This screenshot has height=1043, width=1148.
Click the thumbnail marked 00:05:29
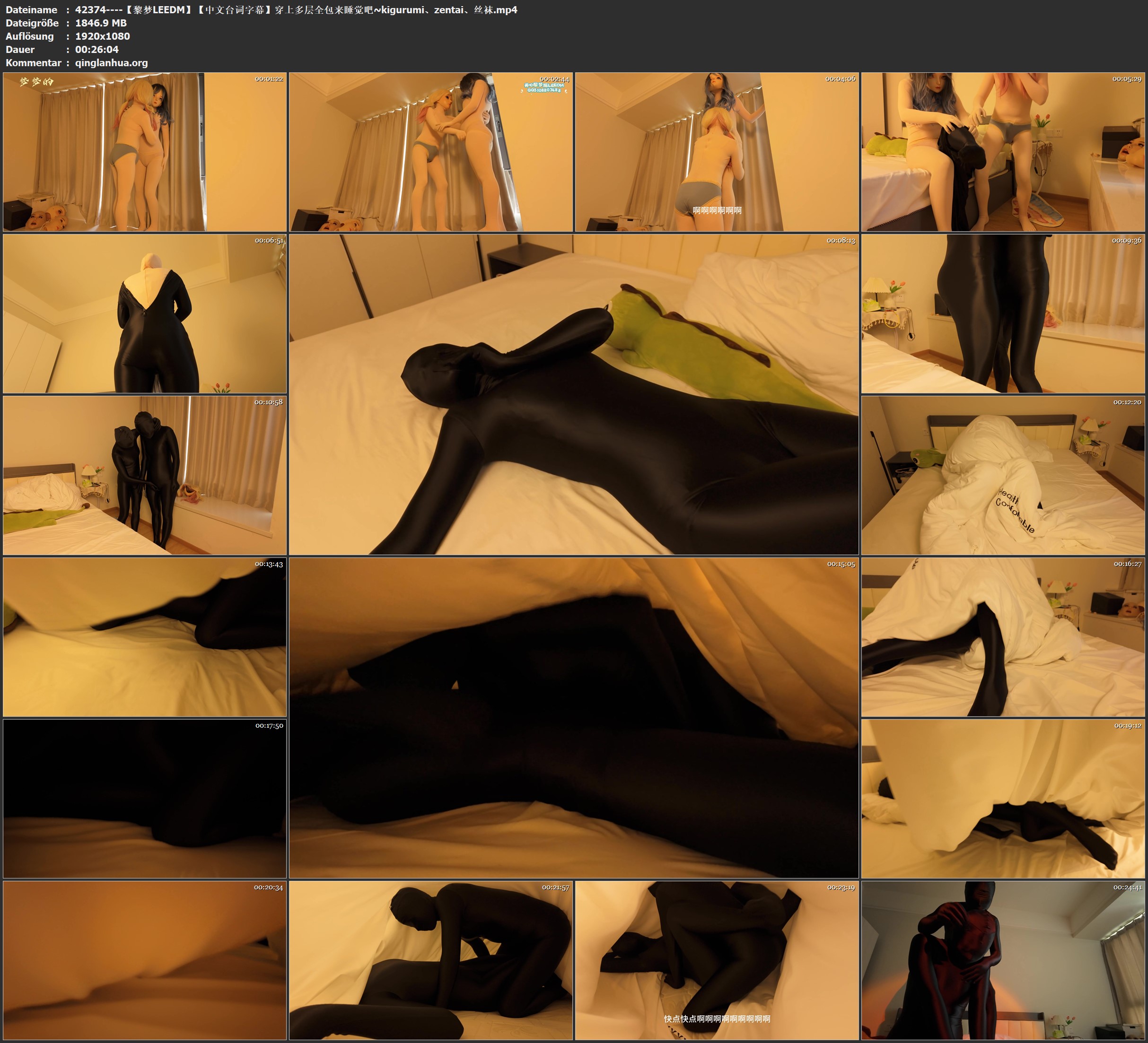1003,151
